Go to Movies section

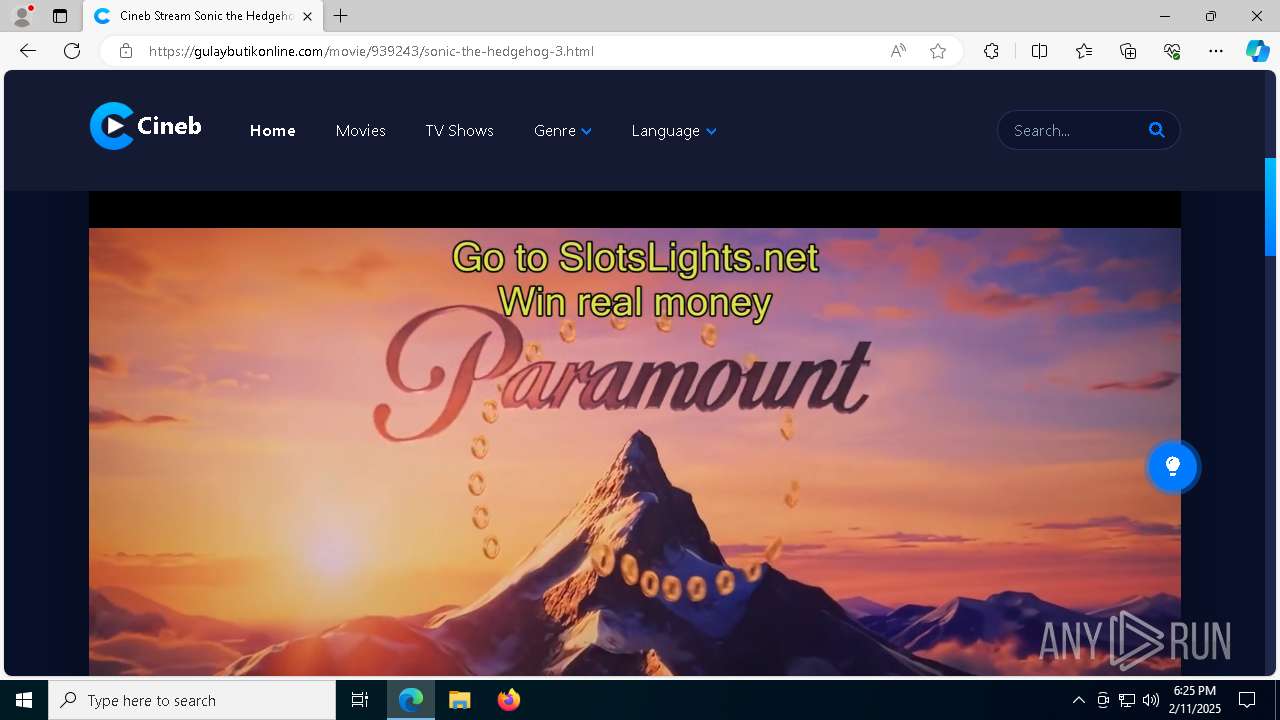(x=360, y=130)
